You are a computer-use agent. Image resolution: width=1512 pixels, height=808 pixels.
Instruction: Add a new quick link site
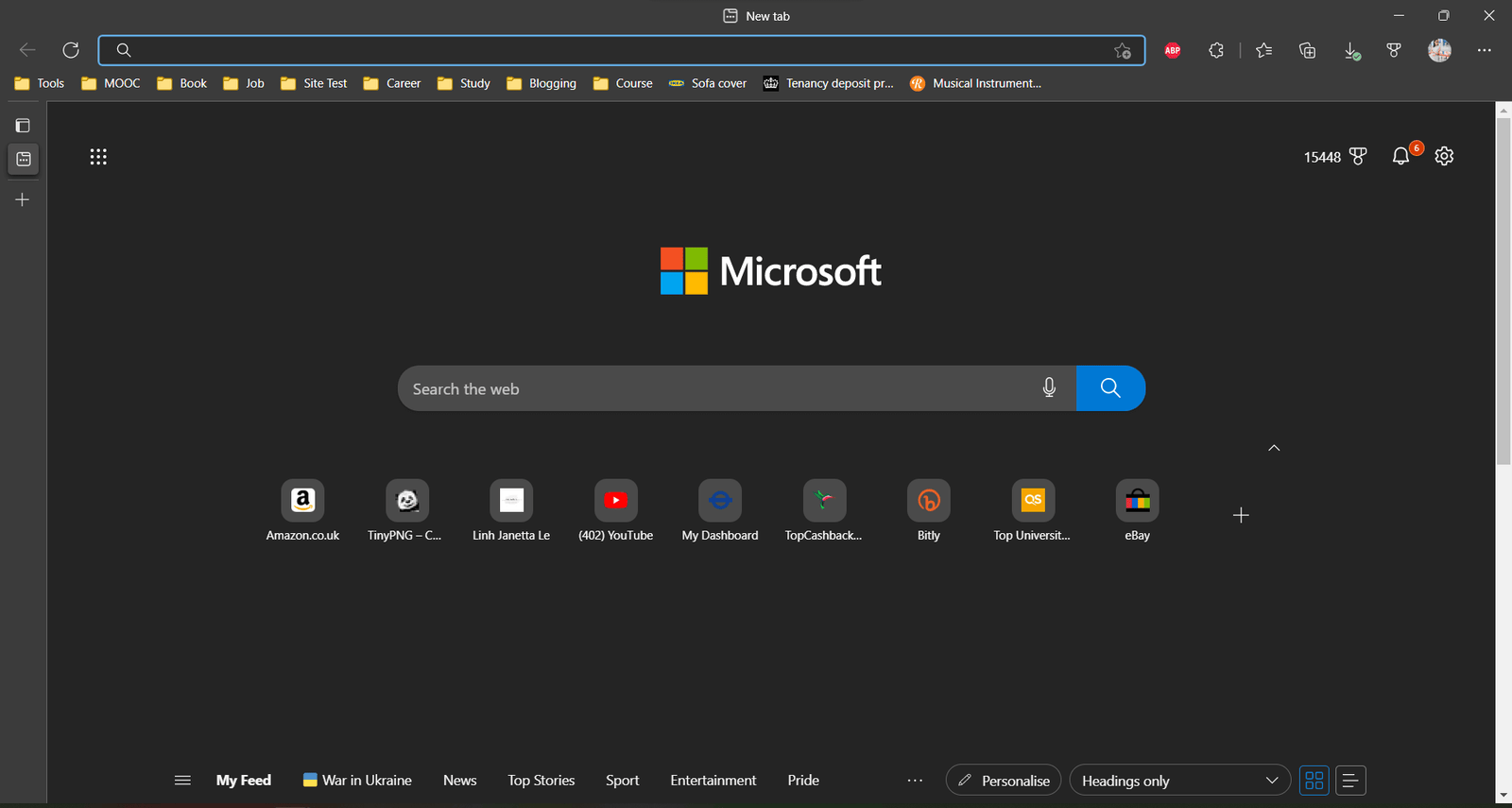pos(1242,515)
